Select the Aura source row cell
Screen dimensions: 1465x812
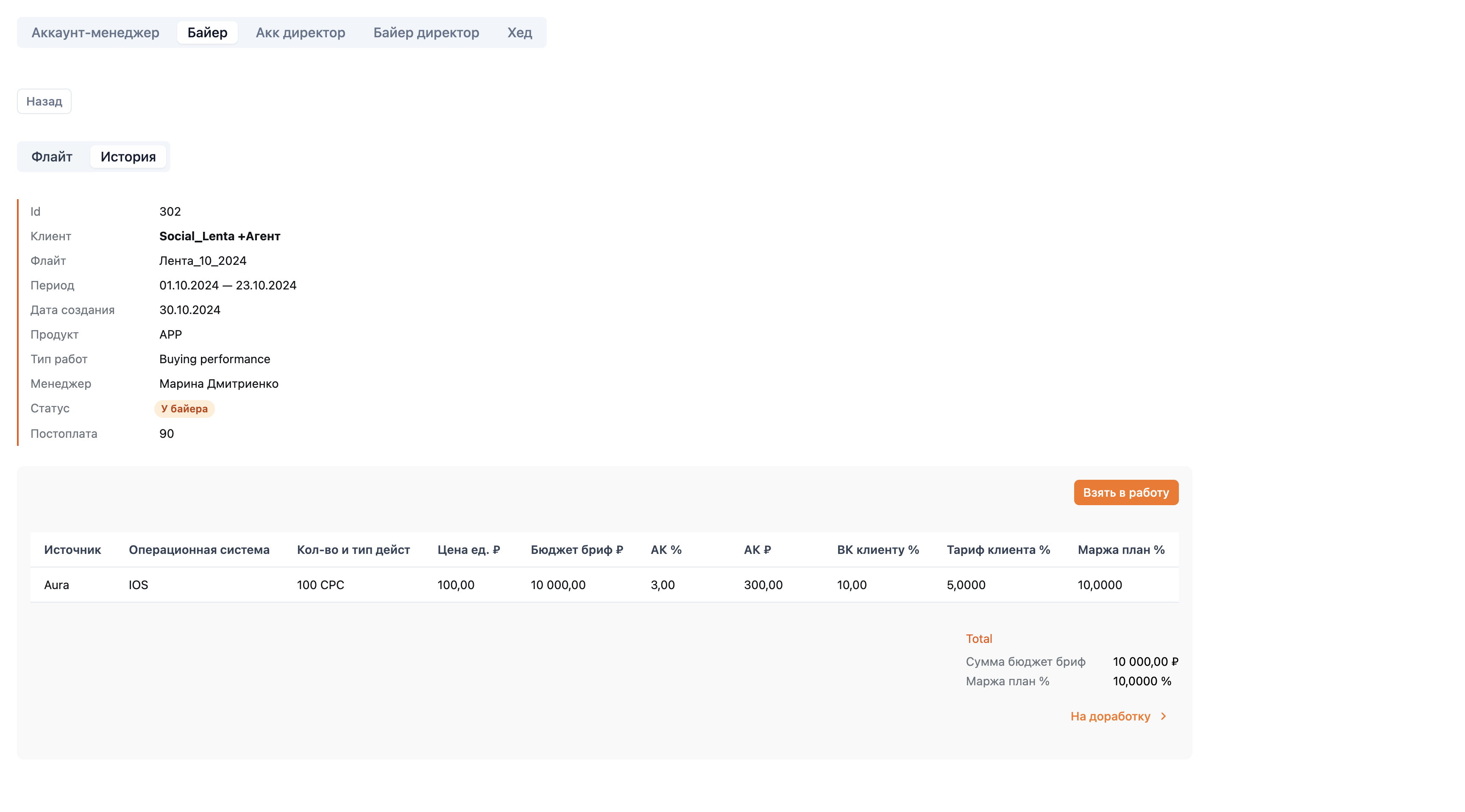coord(56,584)
